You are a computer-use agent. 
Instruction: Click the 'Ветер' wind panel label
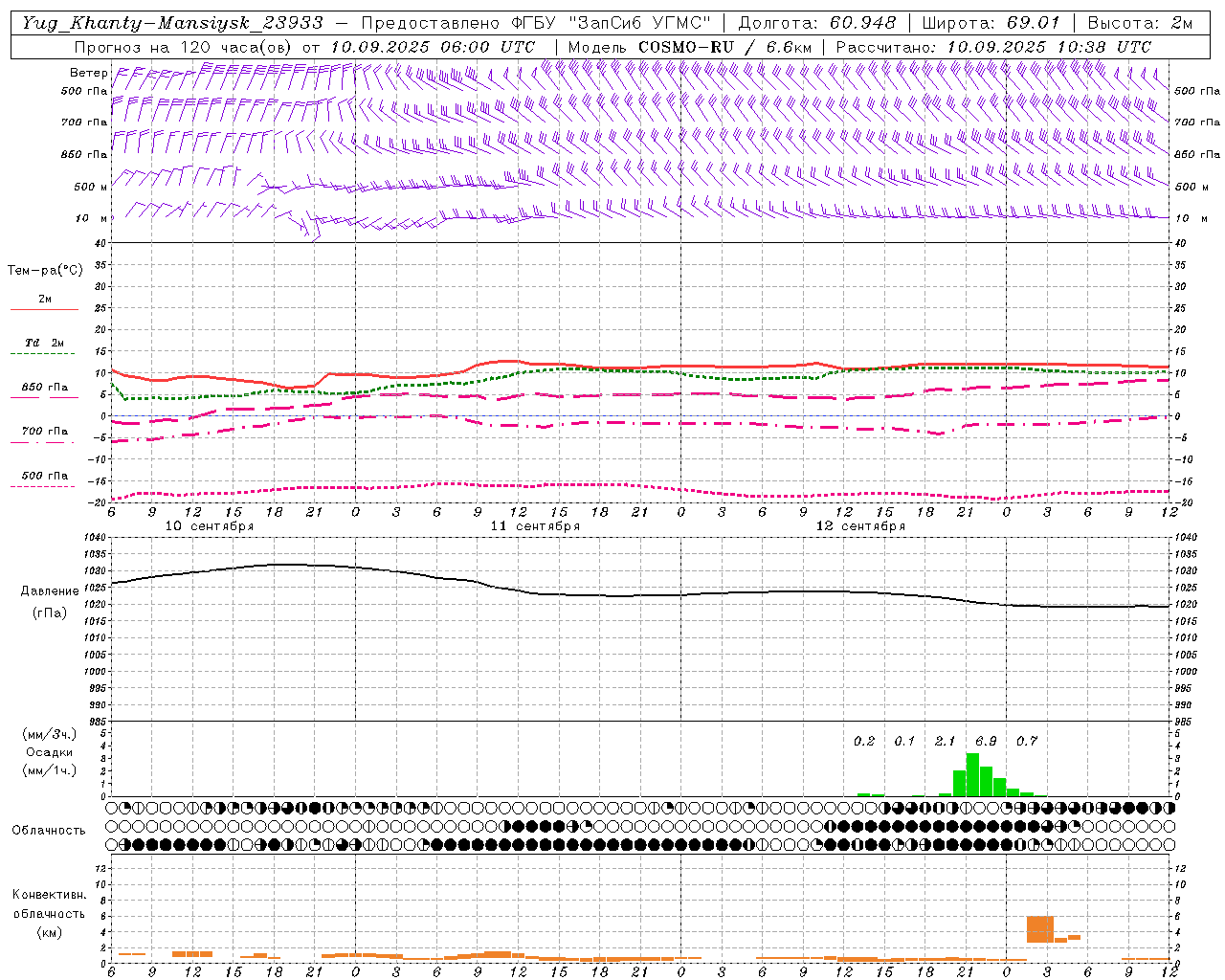click(x=88, y=73)
